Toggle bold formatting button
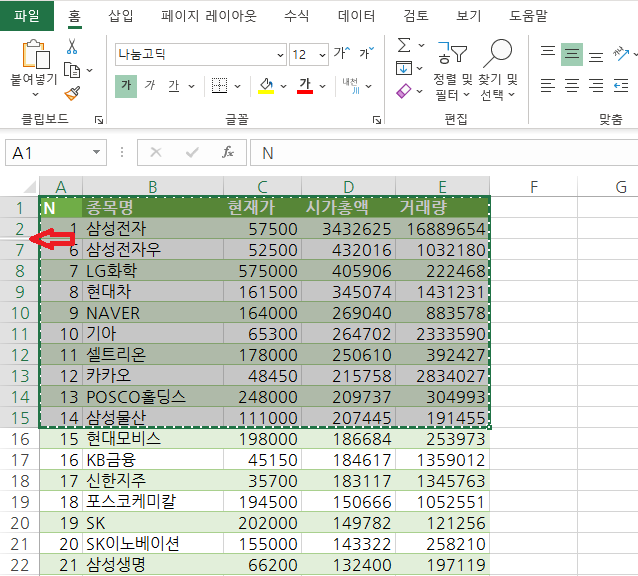Viewport: 638px width, 576px height. point(126,86)
